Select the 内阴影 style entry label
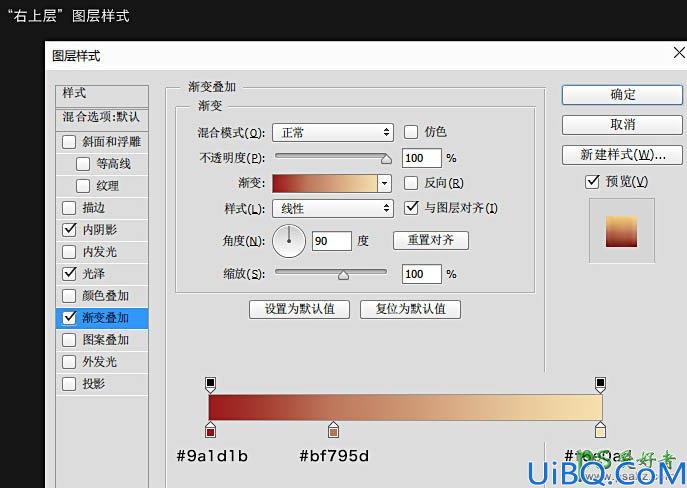Viewport: 687px width, 488px height. pos(99,230)
